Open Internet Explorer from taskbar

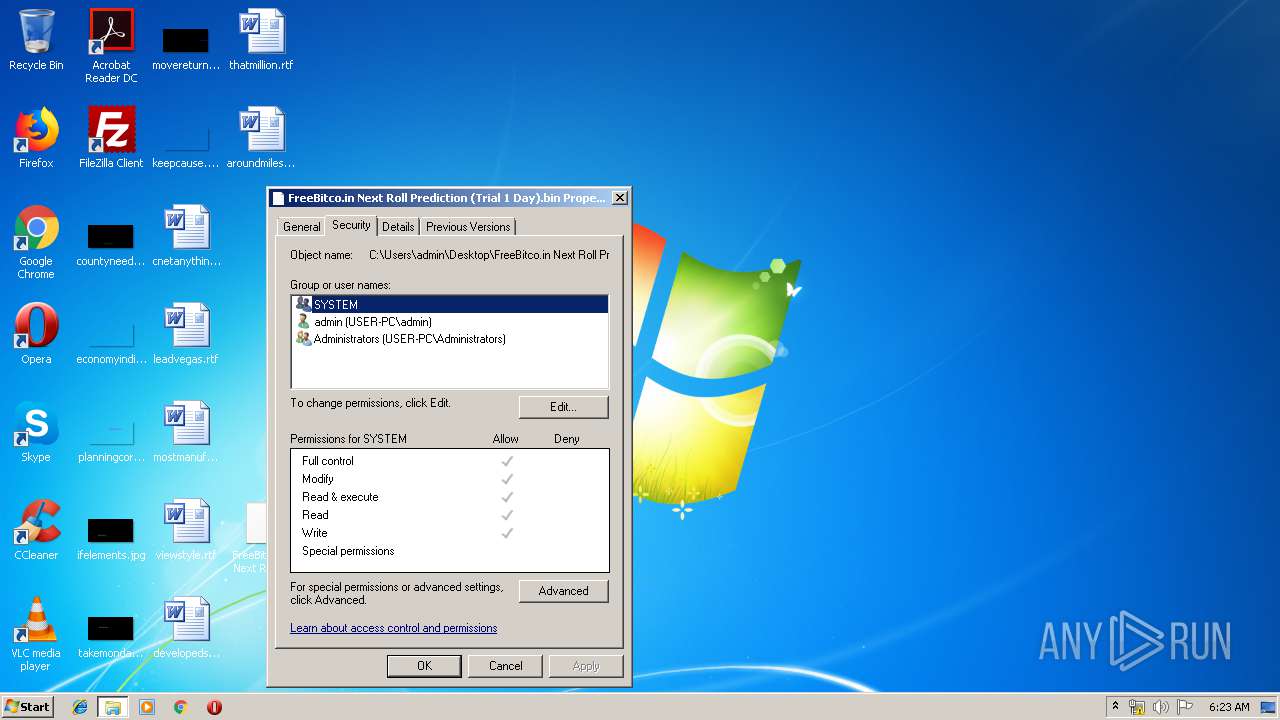coord(80,707)
